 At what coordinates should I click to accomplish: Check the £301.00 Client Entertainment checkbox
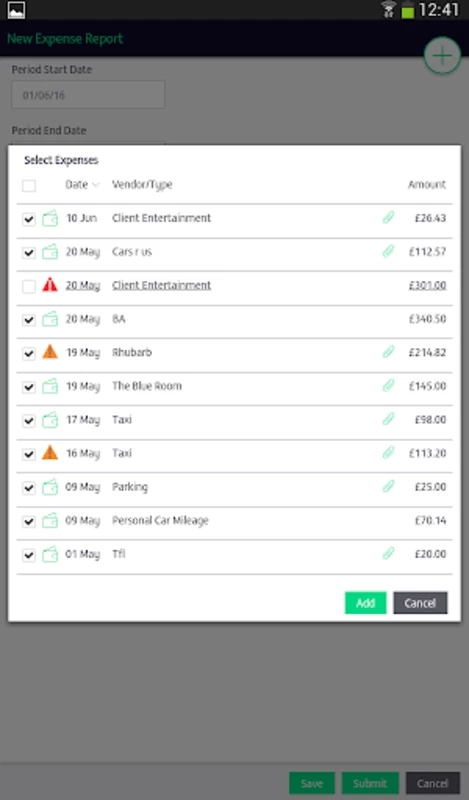tap(29, 286)
